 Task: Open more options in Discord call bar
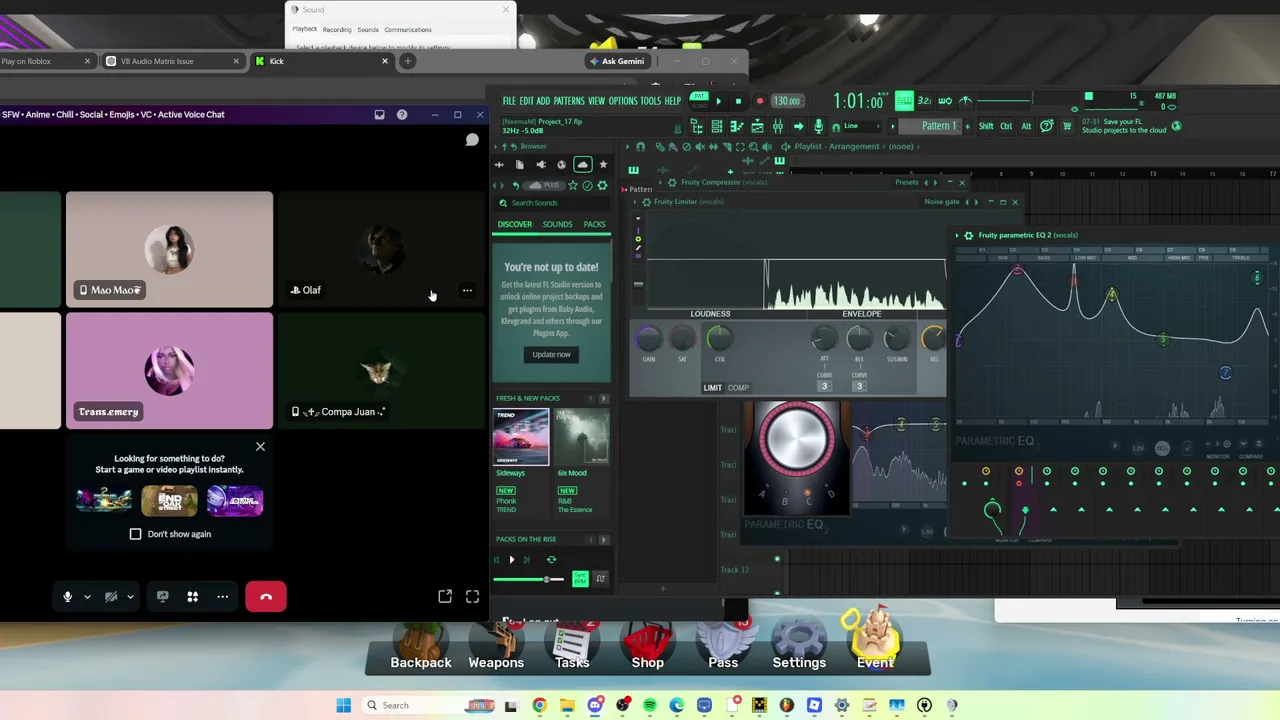coord(223,597)
